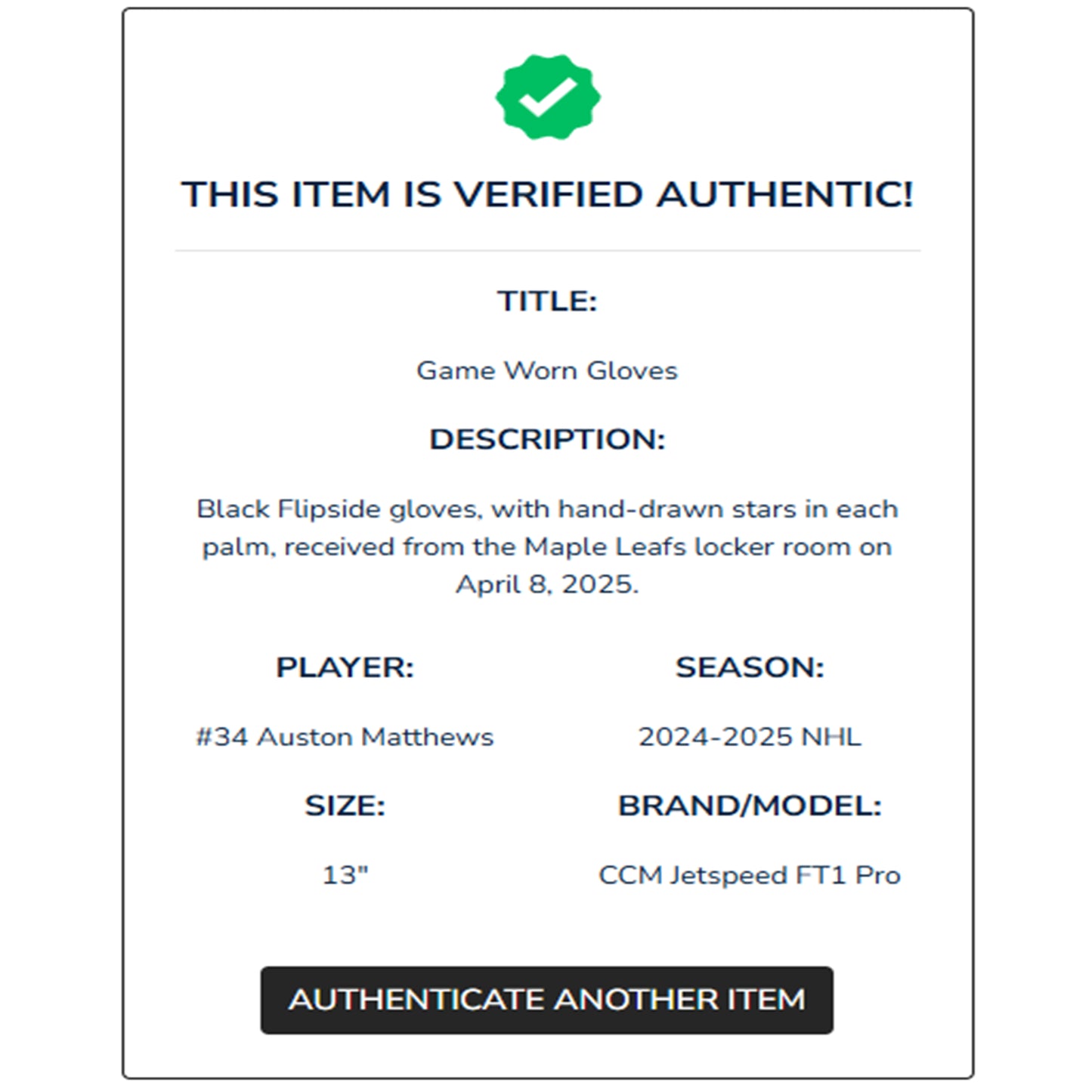The height and width of the screenshot is (1092, 1092).
Task: Click the 2024-2025 NHL season value
Action: click(750, 737)
